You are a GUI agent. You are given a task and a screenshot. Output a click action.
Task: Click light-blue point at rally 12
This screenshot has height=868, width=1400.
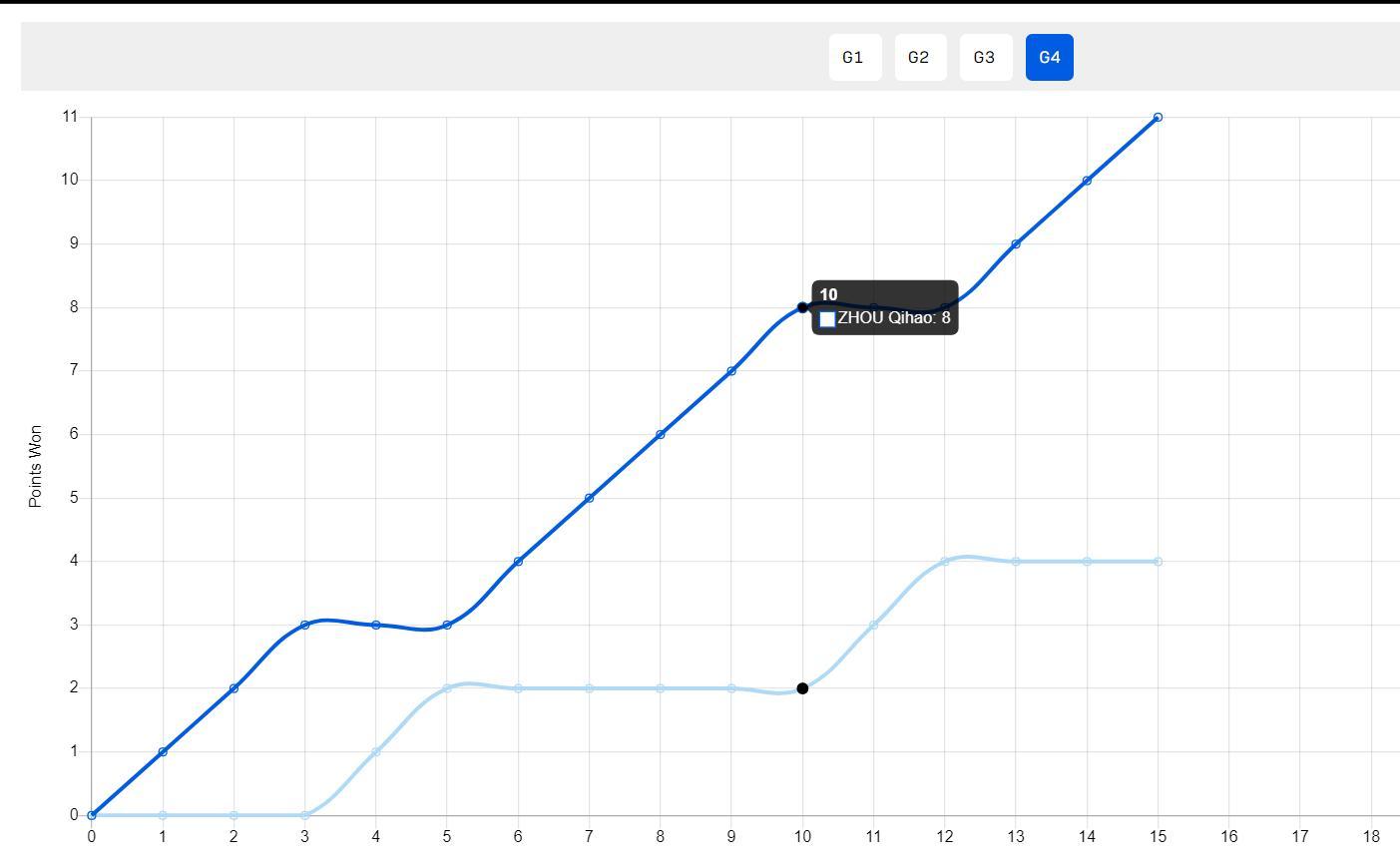click(x=944, y=562)
